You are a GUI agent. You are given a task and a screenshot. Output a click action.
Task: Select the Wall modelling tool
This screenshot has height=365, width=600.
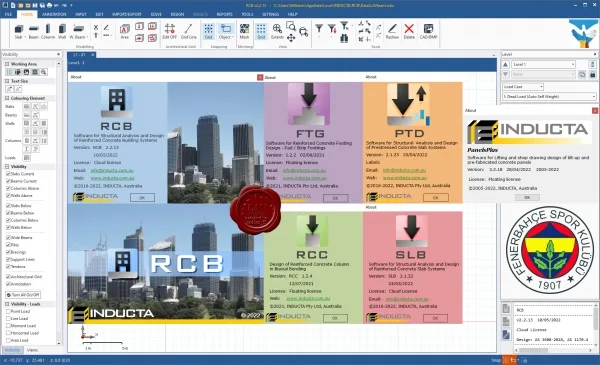62,31
